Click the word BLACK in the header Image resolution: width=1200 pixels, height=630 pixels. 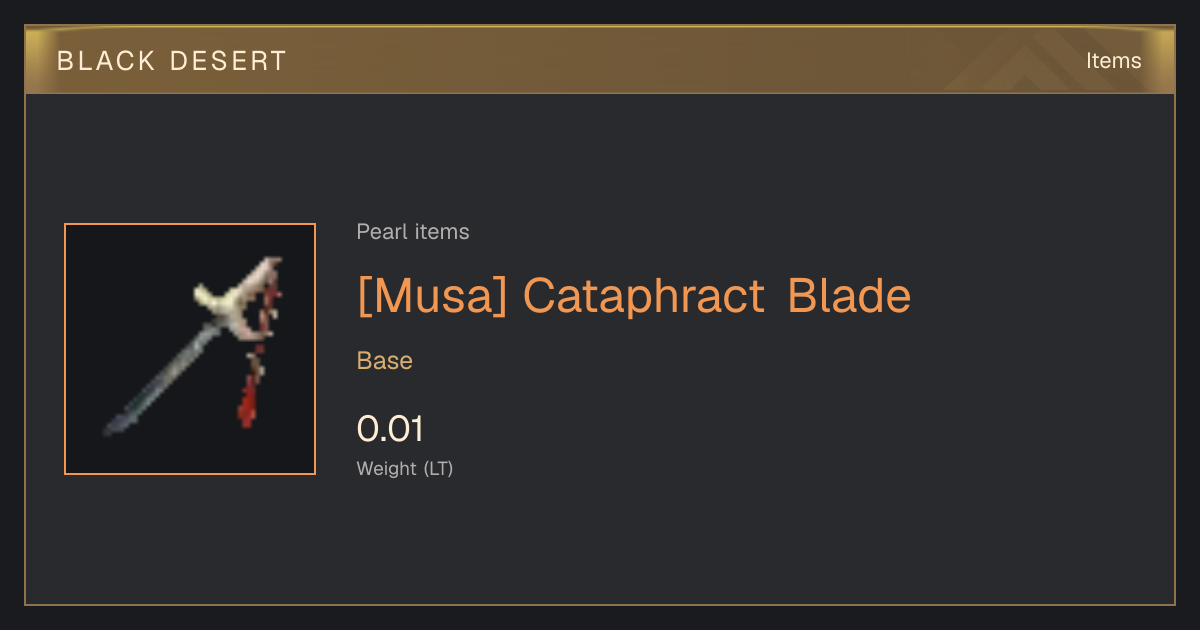(107, 61)
